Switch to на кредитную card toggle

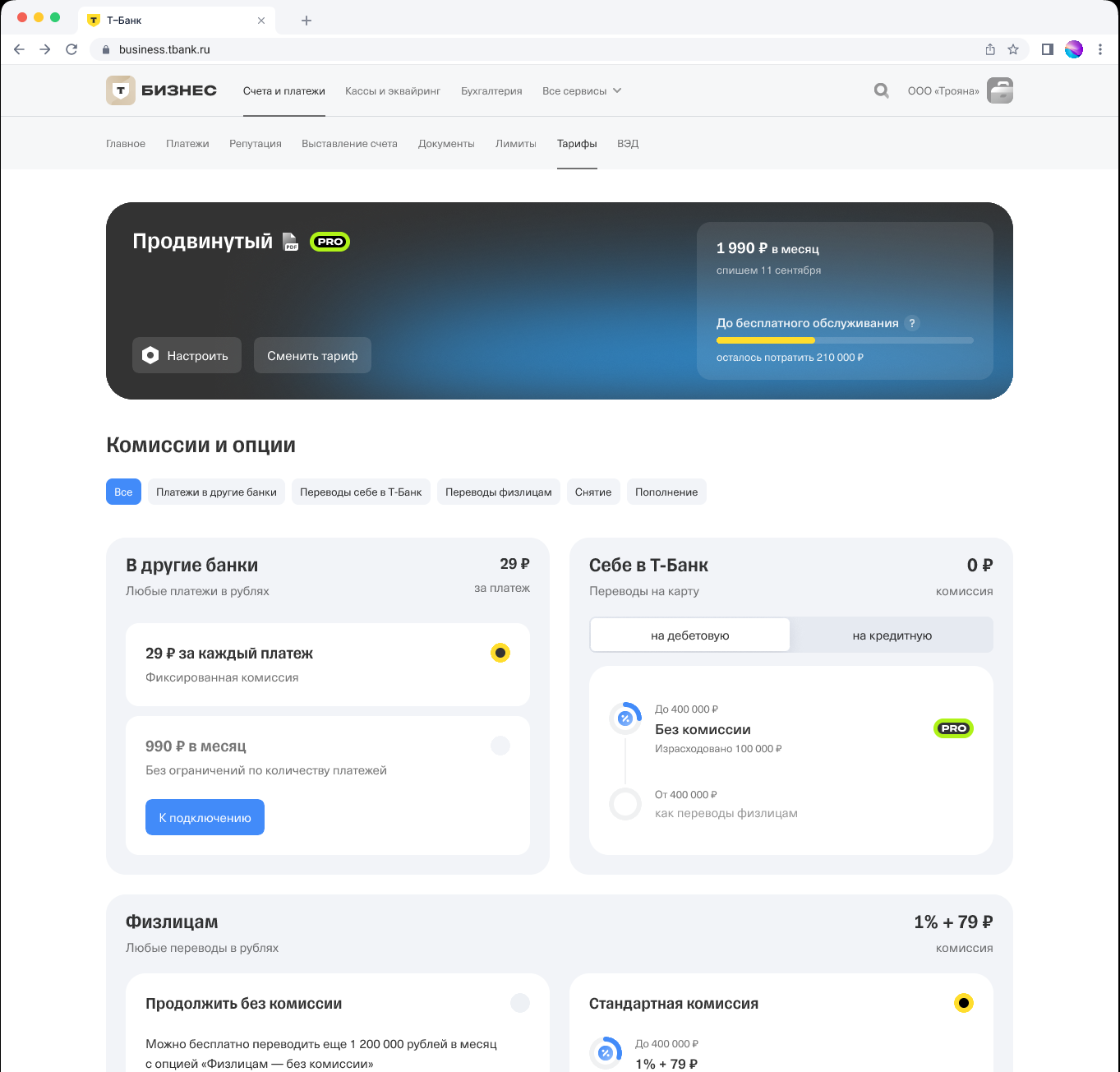[892, 635]
